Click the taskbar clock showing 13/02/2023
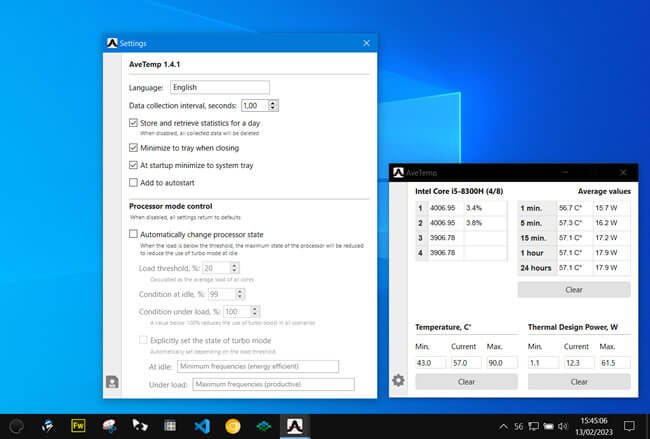The image size is (650, 439). point(594,426)
